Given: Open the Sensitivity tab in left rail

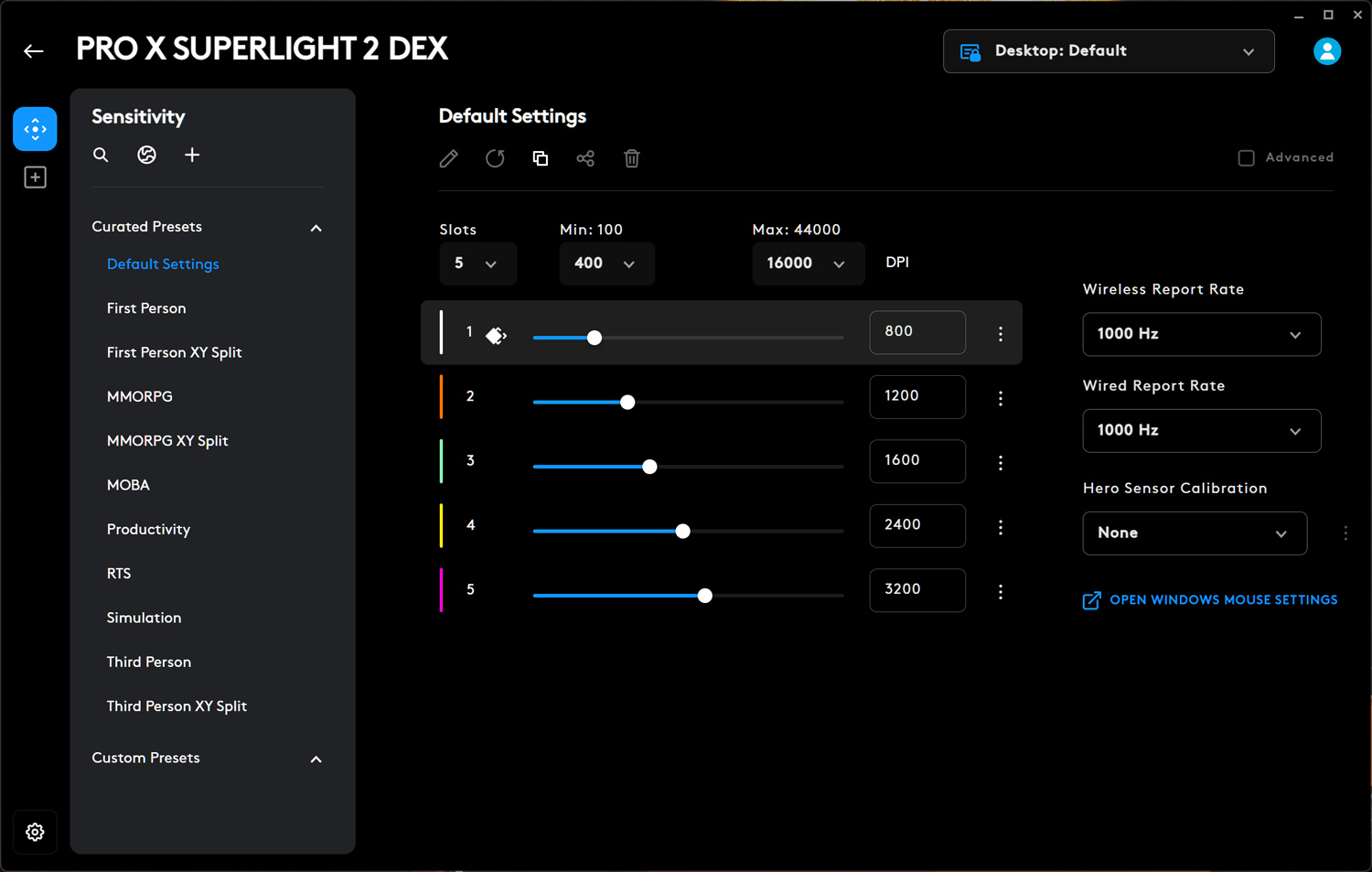Looking at the screenshot, I should [35, 129].
